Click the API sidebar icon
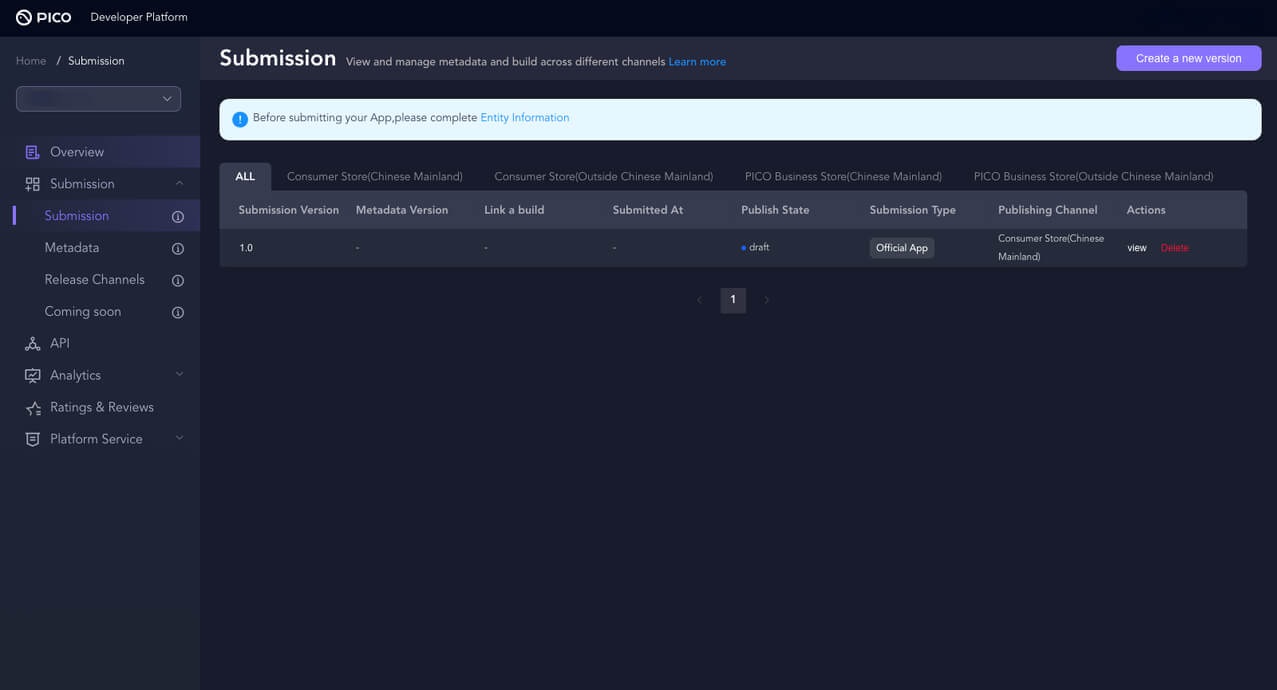1277x690 pixels. coord(33,344)
